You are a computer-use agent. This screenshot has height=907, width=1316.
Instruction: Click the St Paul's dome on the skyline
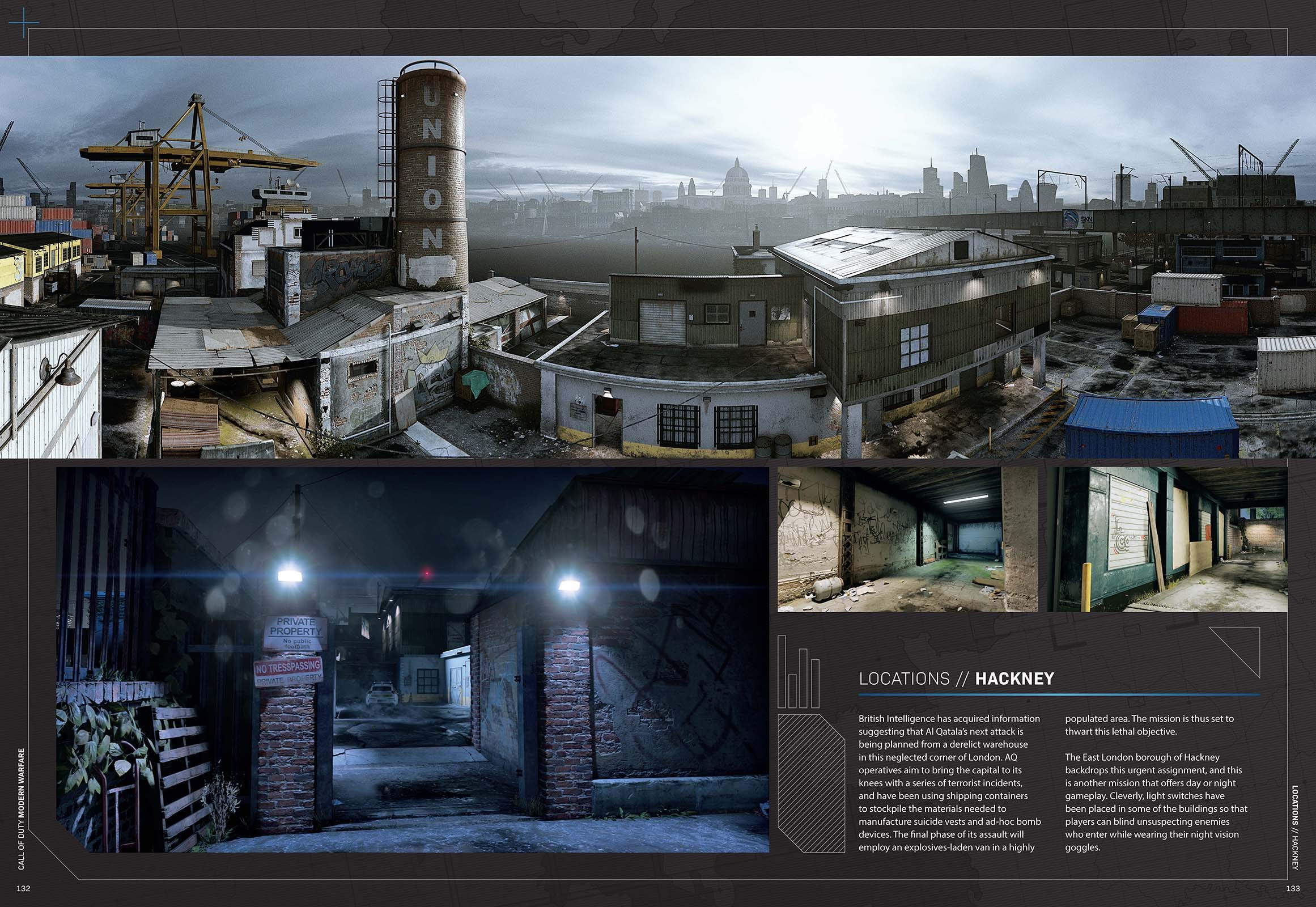(738, 177)
